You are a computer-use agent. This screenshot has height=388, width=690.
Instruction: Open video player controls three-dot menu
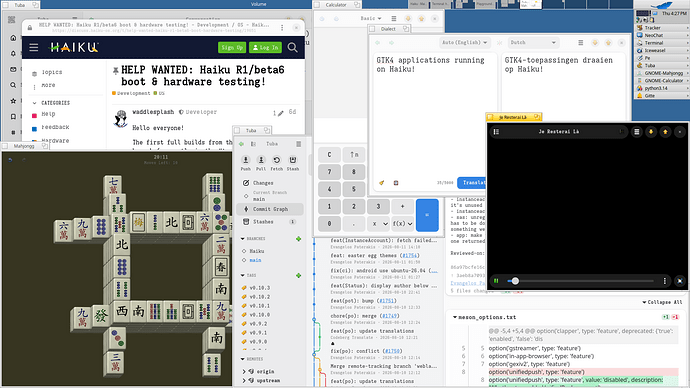coord(664,281)
